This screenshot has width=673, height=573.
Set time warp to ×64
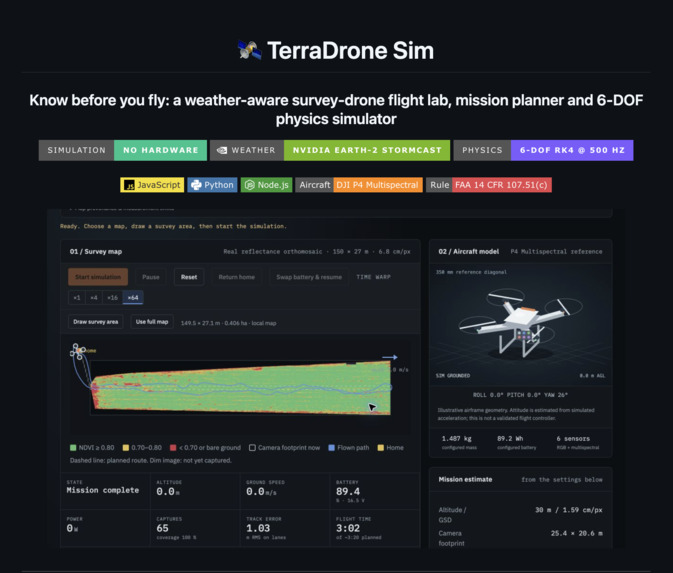click(133, 297)
